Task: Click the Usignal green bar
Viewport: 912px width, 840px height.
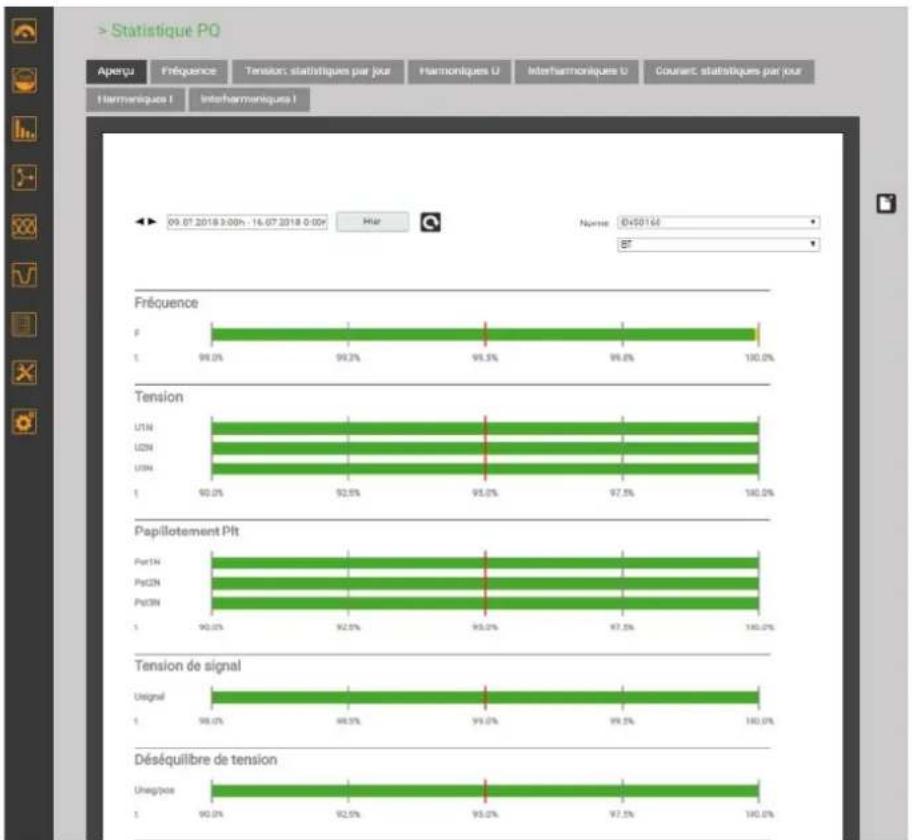Action: point(485,697)
